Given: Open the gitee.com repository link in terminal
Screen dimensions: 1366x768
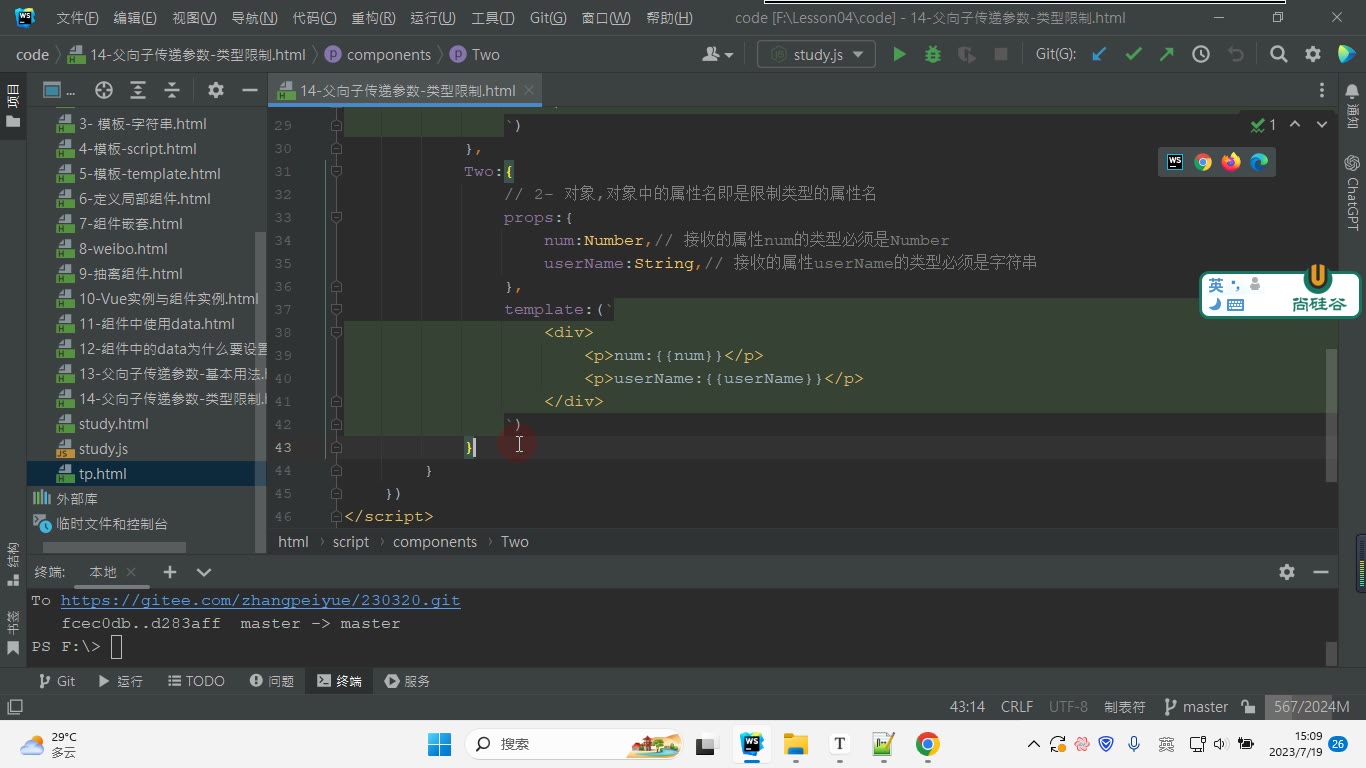Looking at the screenshot, I should pyautogui.click(x=260, y=600).
